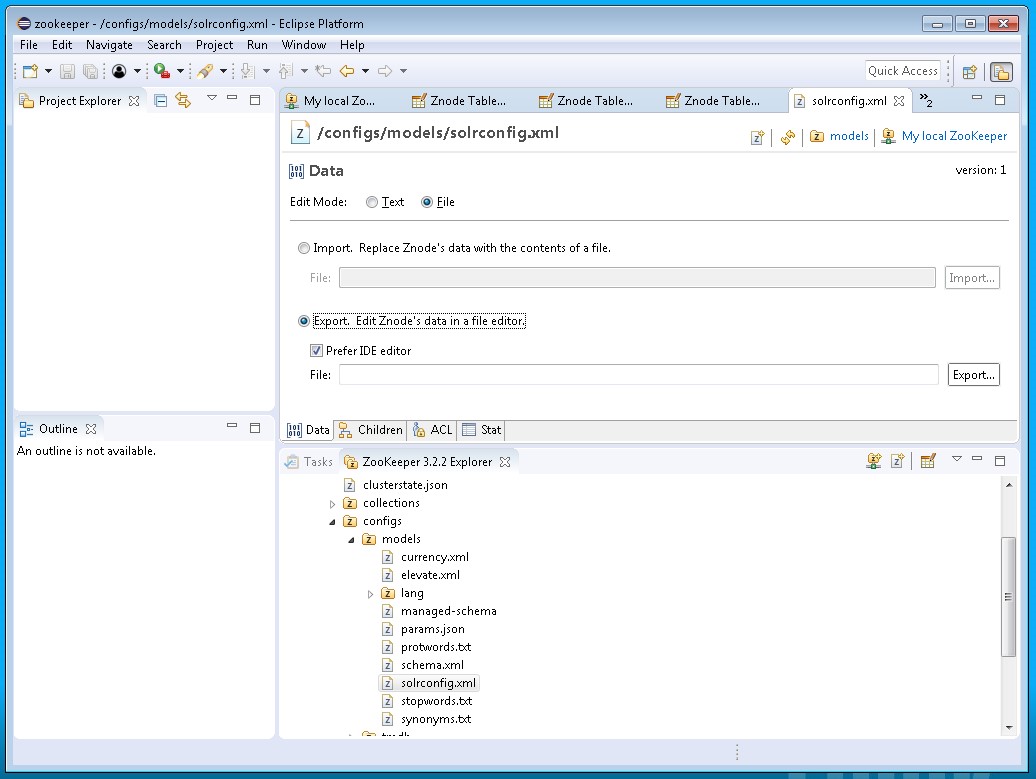Click the refresh icon in editor header
The image size is (1036, 779).
(788, 137)
